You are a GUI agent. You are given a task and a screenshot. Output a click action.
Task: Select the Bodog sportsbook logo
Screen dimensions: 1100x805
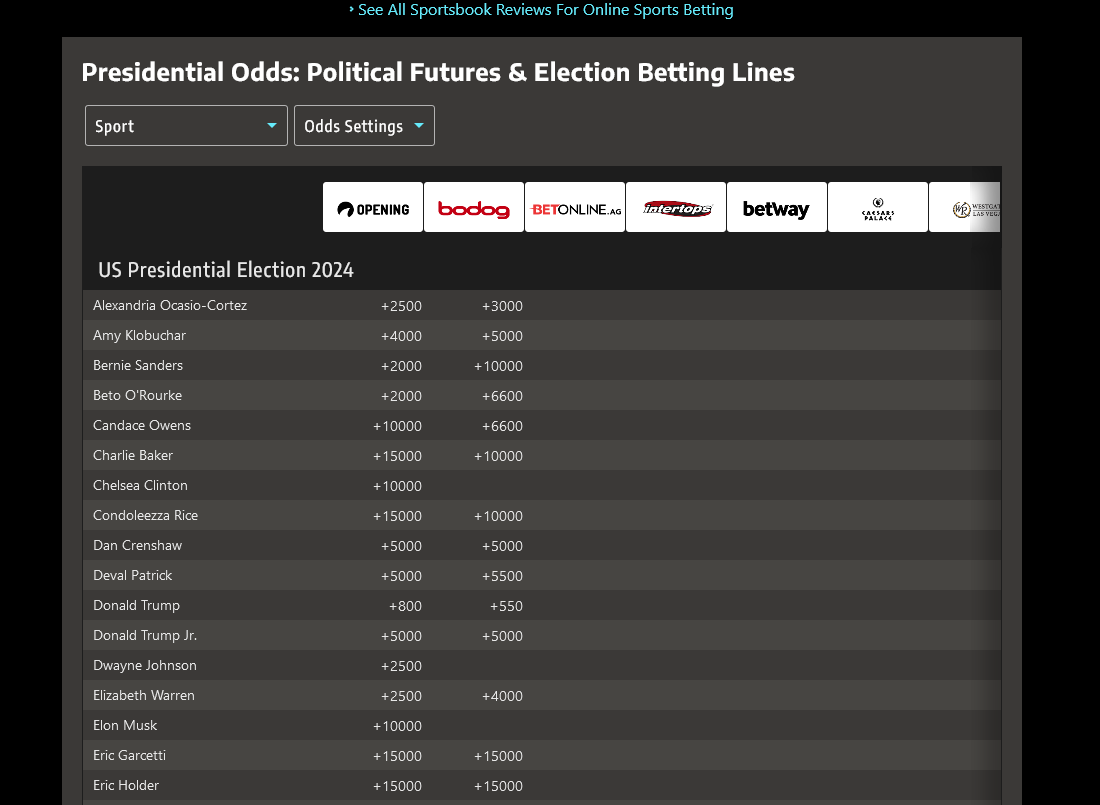coord(474,207)
